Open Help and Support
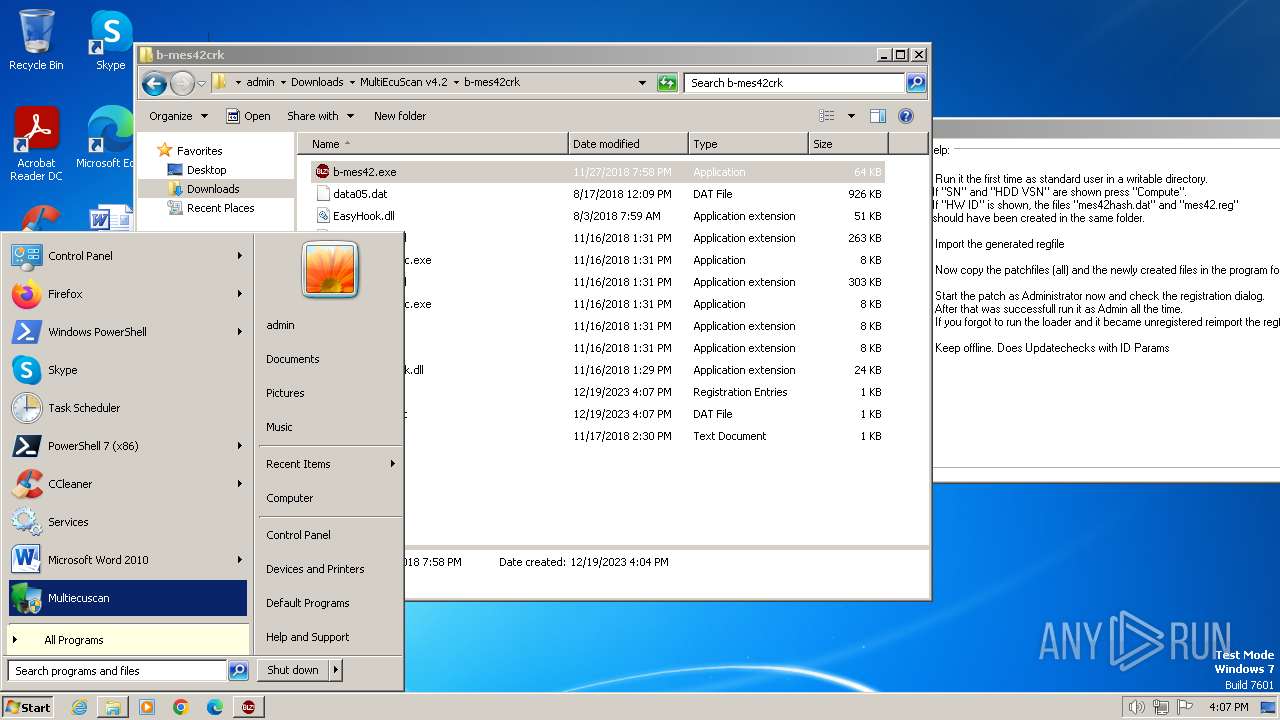Screen dimensions: 1280x720 click(307, 637)
